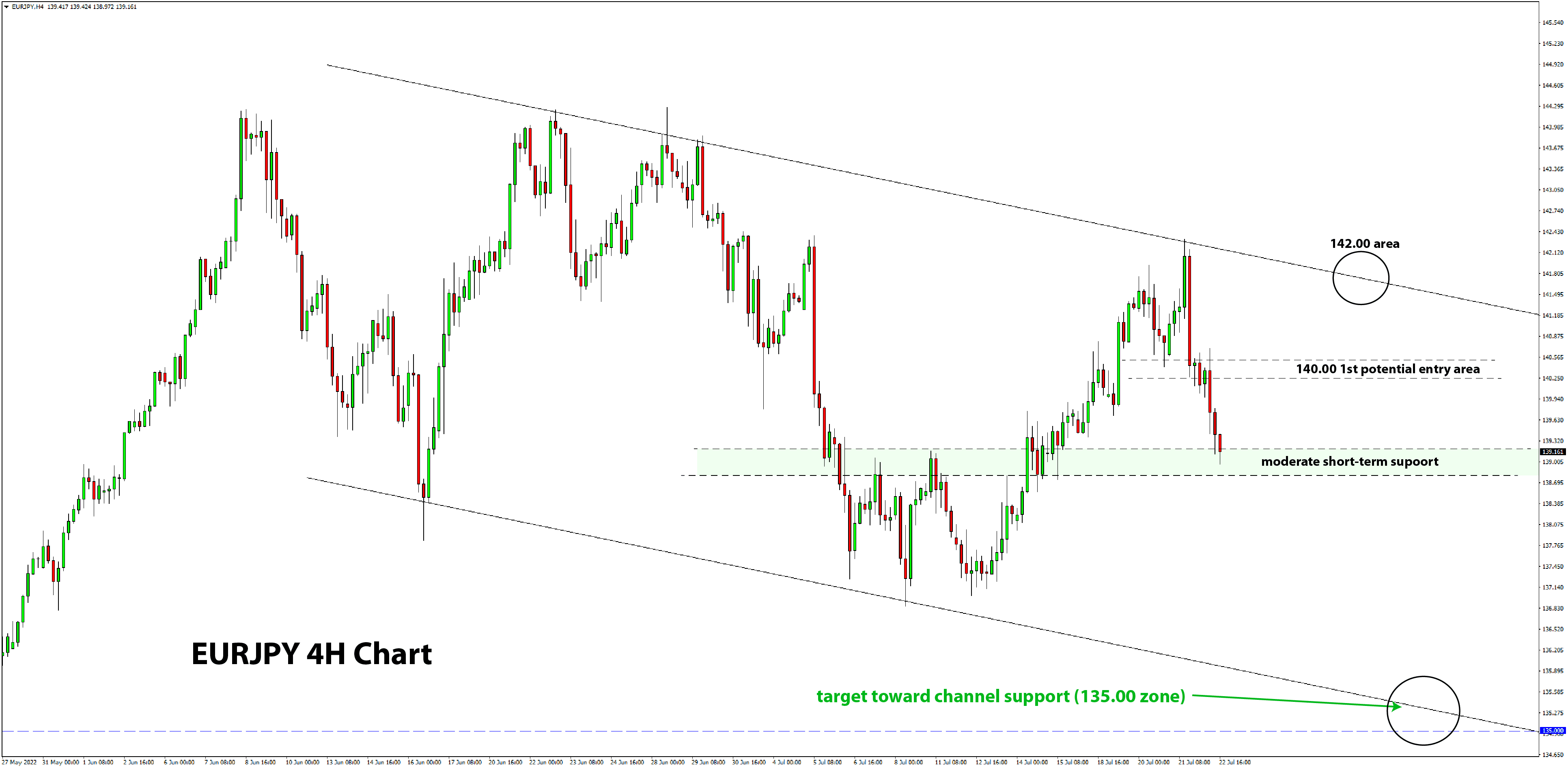
Task: Click the 139.940 price axis label
Action: click(x=1552, y=399)
